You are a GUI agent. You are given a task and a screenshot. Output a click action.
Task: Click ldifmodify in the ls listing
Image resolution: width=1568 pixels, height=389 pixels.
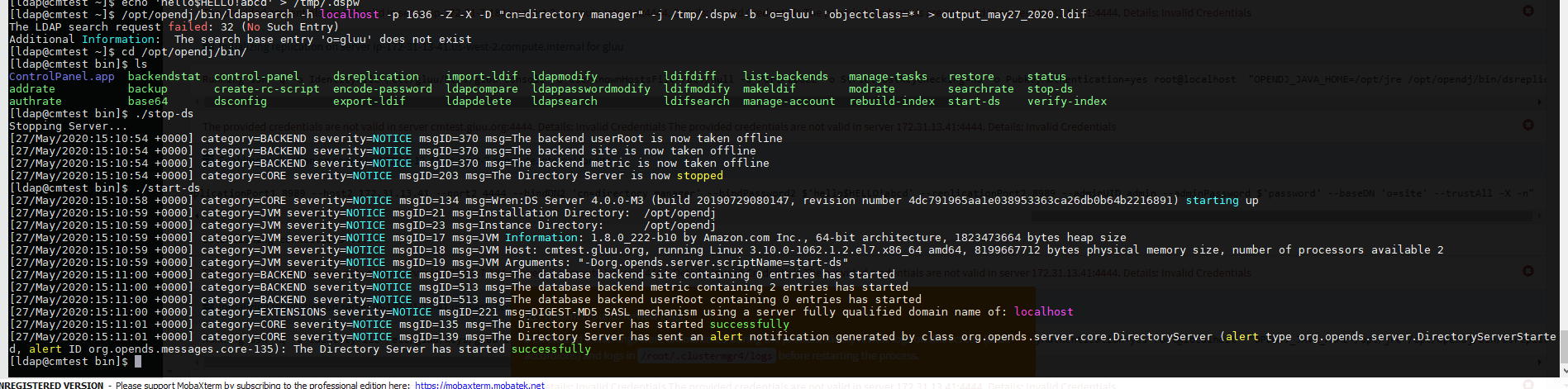coord(697,88)
